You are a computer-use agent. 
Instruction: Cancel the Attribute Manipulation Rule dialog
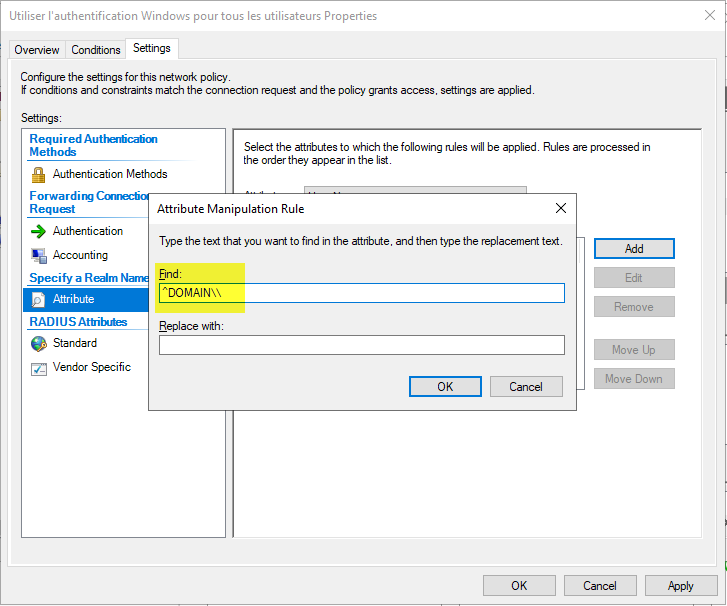pos(526,386)
